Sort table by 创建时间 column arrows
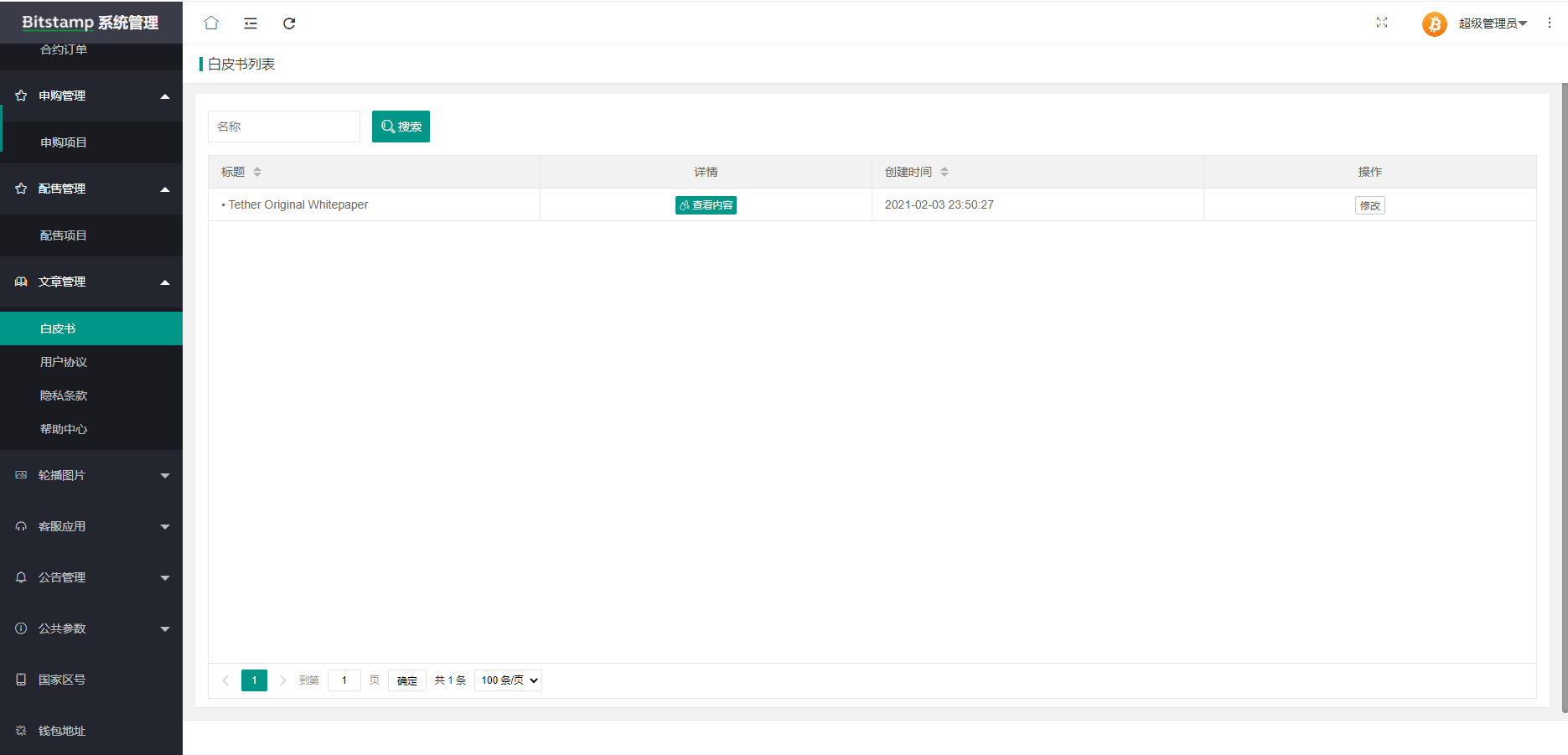The image size is (1568, 755). coord(944,172)
